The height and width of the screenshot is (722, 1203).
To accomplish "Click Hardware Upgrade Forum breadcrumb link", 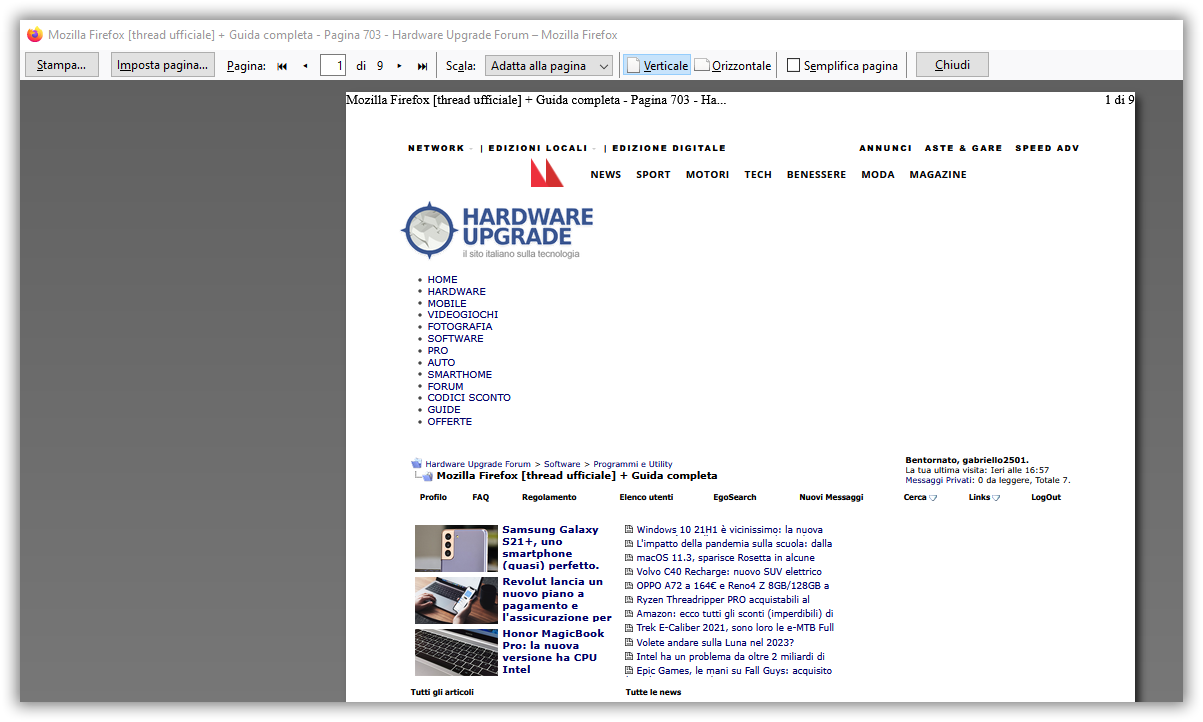I will pos(478,464).
